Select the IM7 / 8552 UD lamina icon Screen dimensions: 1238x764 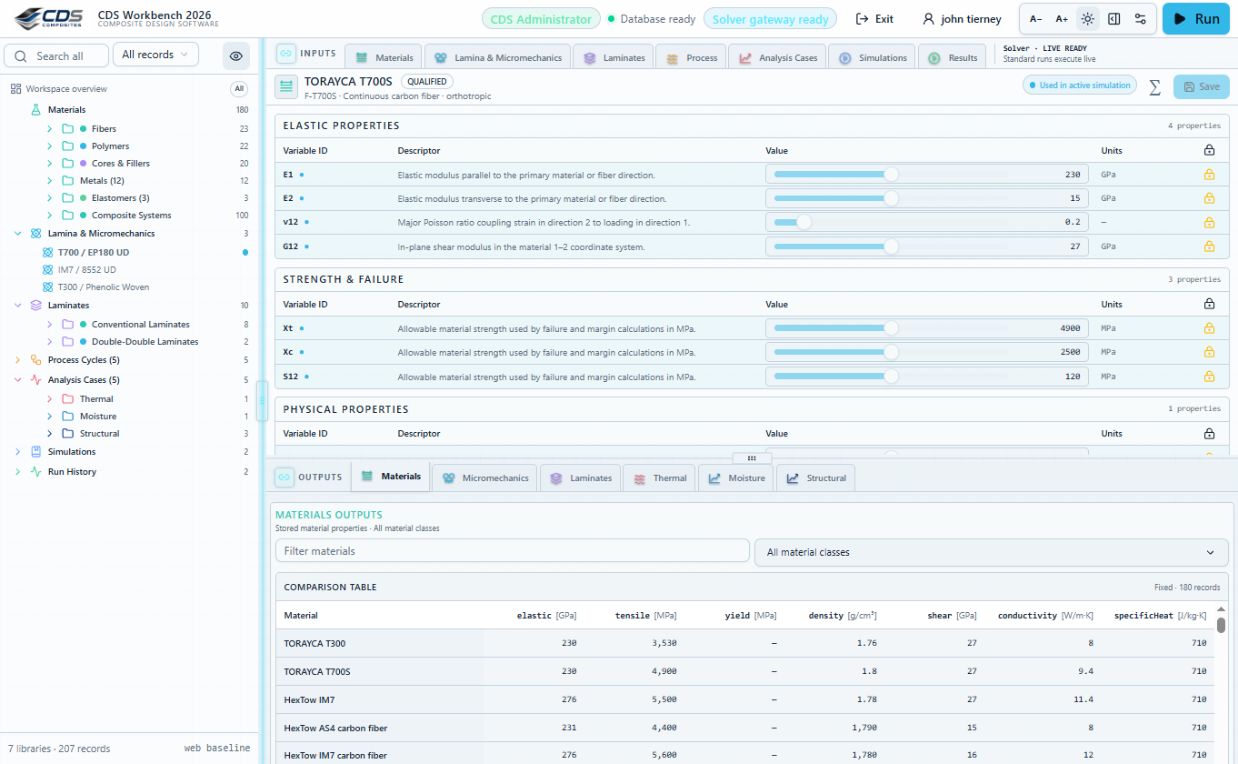(47, 270)
